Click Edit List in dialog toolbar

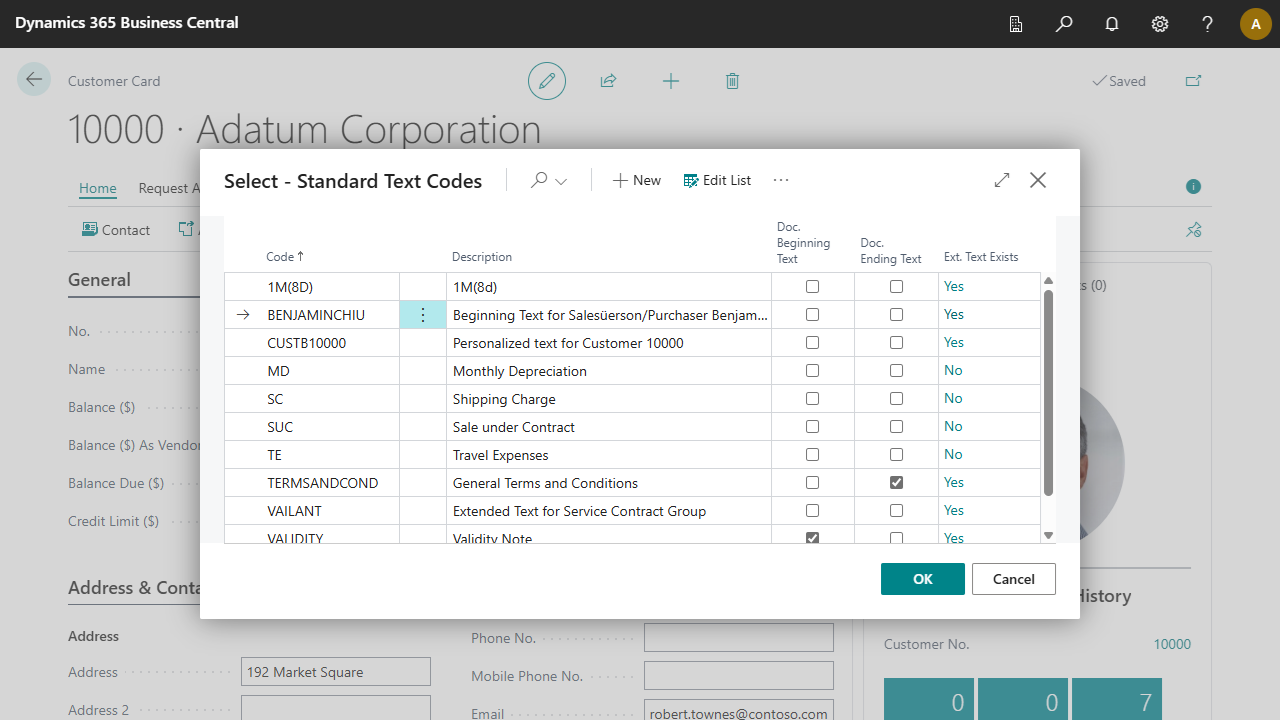coord(717,180)
